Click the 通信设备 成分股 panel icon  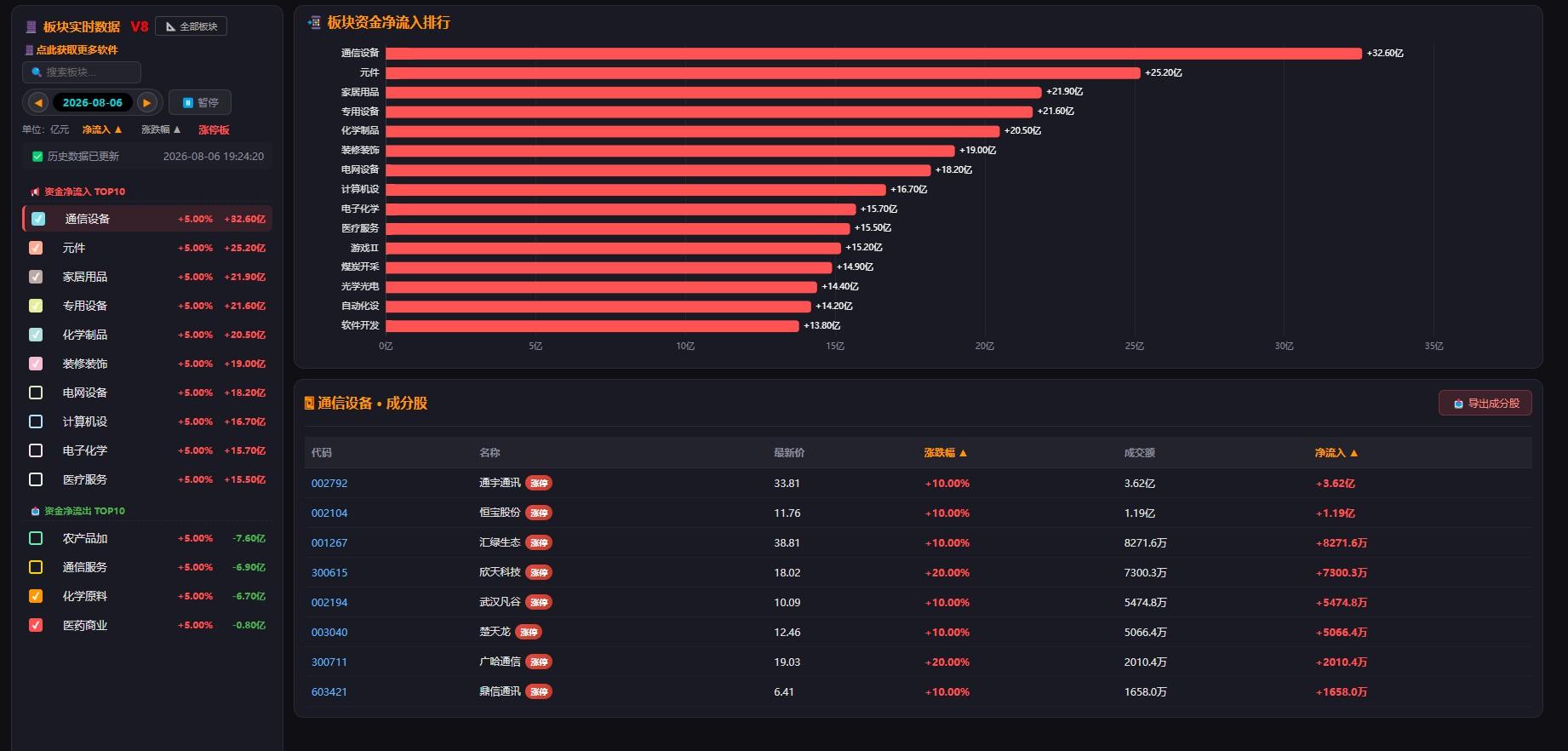click(309, 404)
